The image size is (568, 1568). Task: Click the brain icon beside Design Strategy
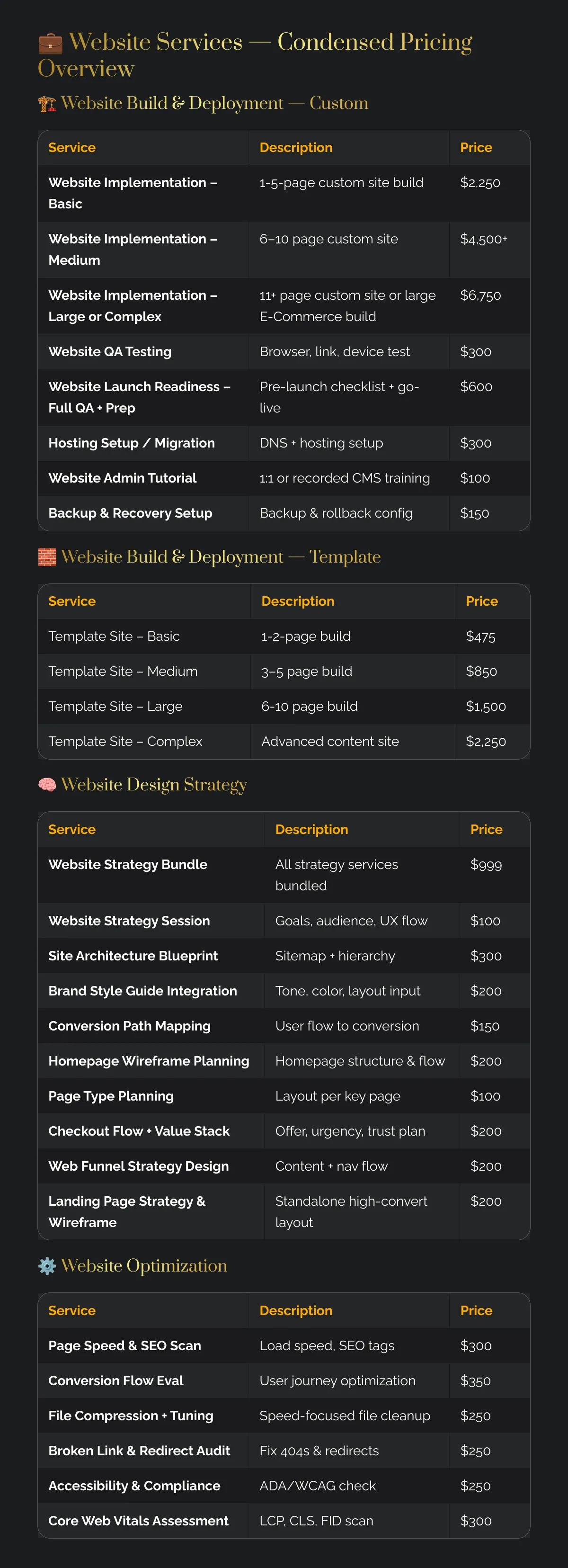click(47, 785)
